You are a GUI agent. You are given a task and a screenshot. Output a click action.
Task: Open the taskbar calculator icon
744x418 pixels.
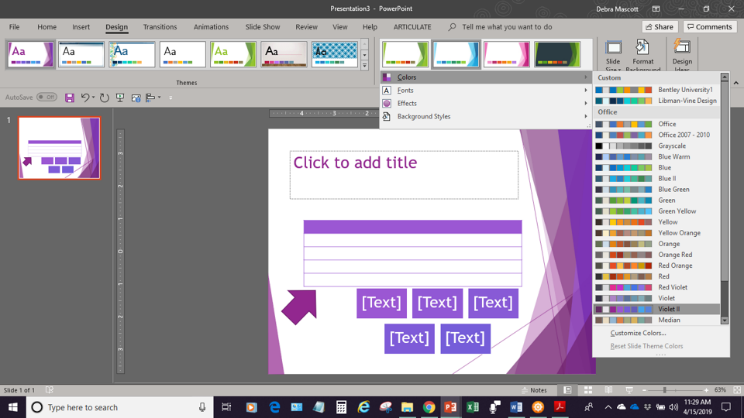pos(341,407)
